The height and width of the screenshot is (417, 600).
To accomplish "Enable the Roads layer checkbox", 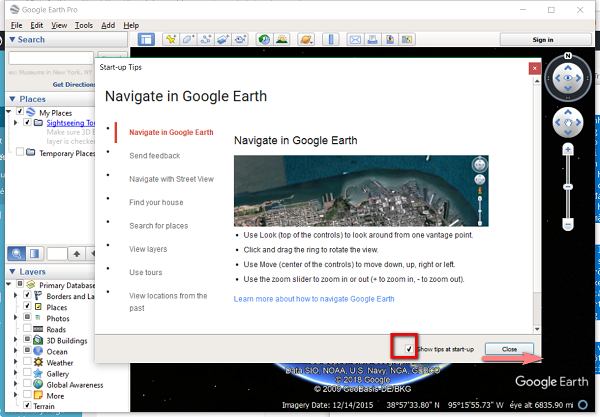I will click(27, 328).
